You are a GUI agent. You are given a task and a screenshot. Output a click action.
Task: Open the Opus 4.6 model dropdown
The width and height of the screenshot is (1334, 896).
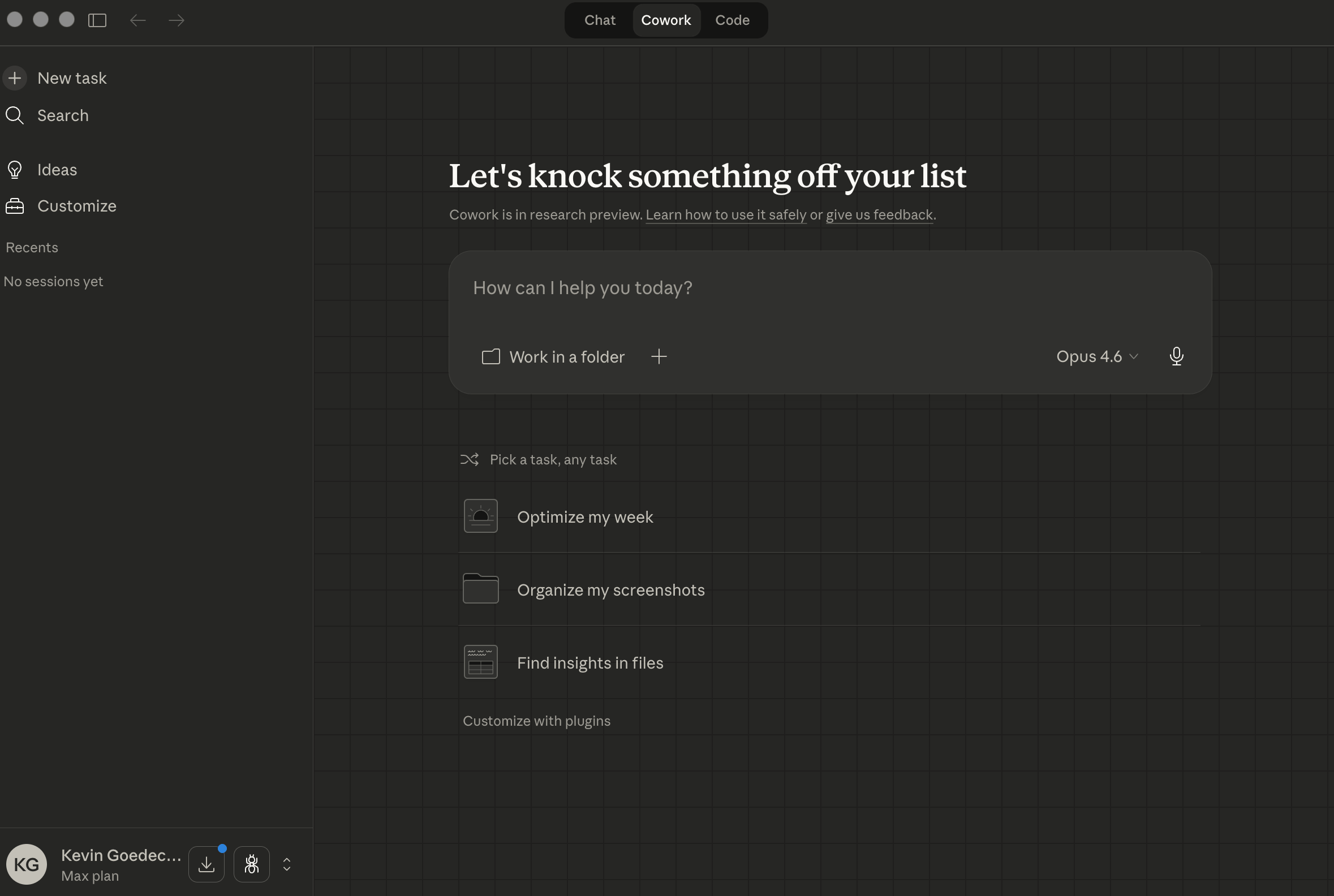pyautogui.click(x=1096, y=356)
